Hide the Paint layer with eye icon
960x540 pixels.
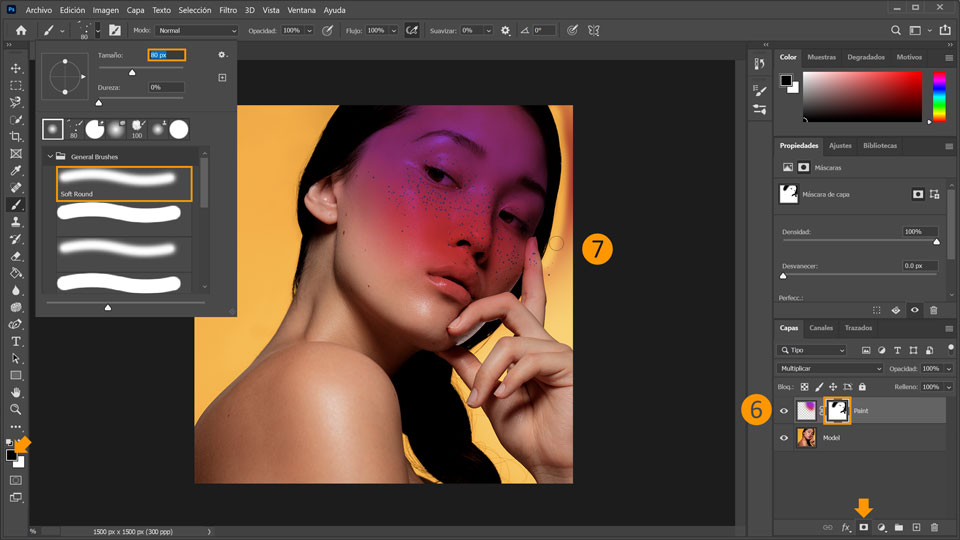[784, 410]
